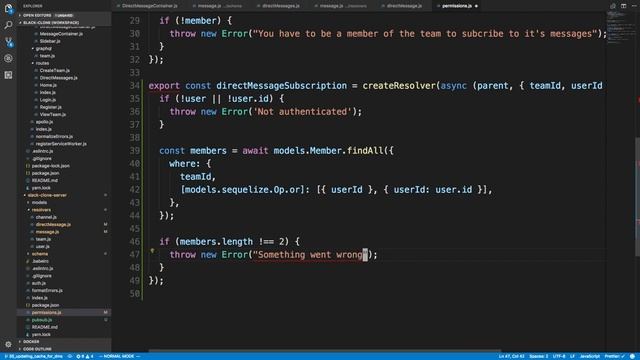The height and width of the screenshot is (360, 640).
Task: Click the Ln/Col cursor position indicator
Action: coord(511,356)
